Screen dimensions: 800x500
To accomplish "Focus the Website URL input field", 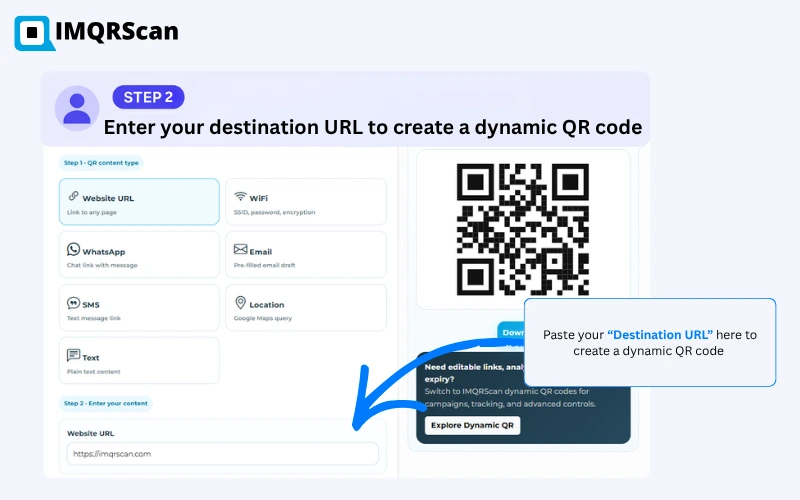I will coord(222,454).
